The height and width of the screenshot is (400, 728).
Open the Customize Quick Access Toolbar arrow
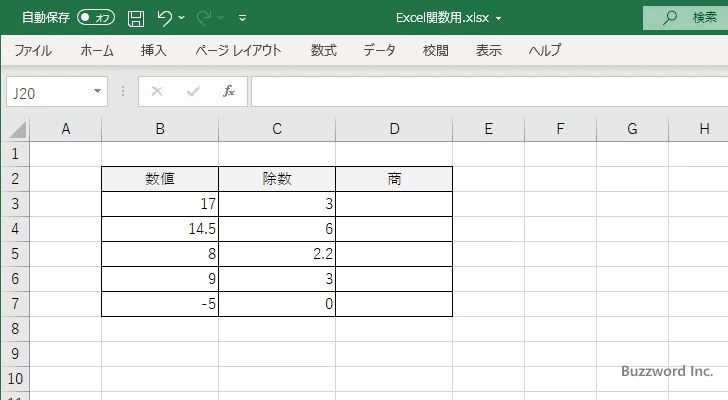click(x=242, y=18)
